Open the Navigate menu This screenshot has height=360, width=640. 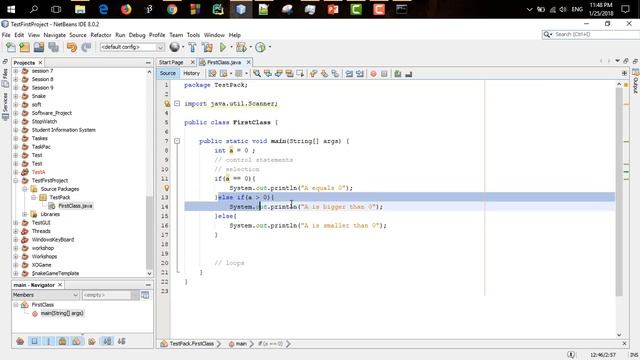pyautogui.click(x=55, y=35)
